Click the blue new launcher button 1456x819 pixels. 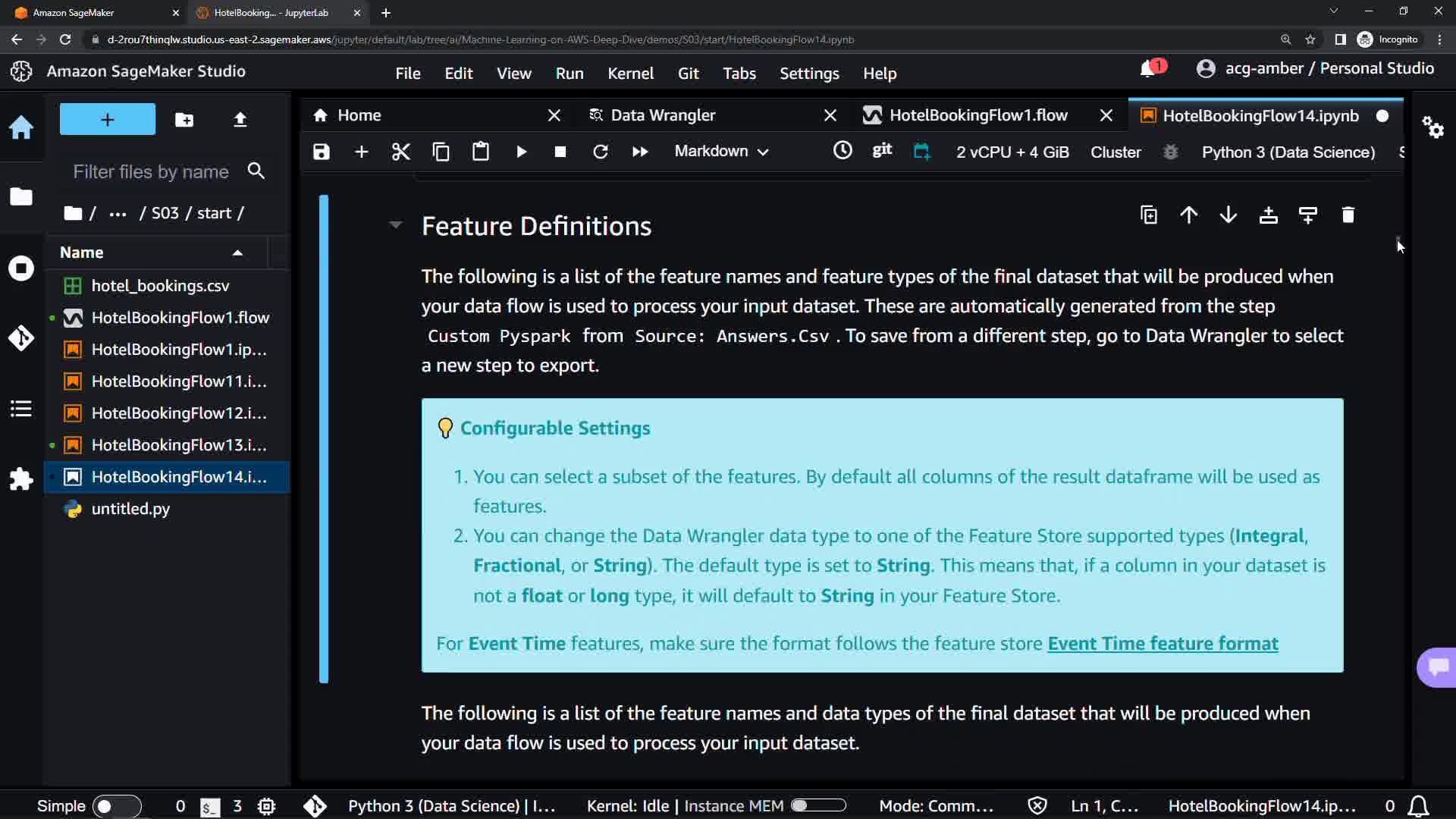click(x=108, y=120)
